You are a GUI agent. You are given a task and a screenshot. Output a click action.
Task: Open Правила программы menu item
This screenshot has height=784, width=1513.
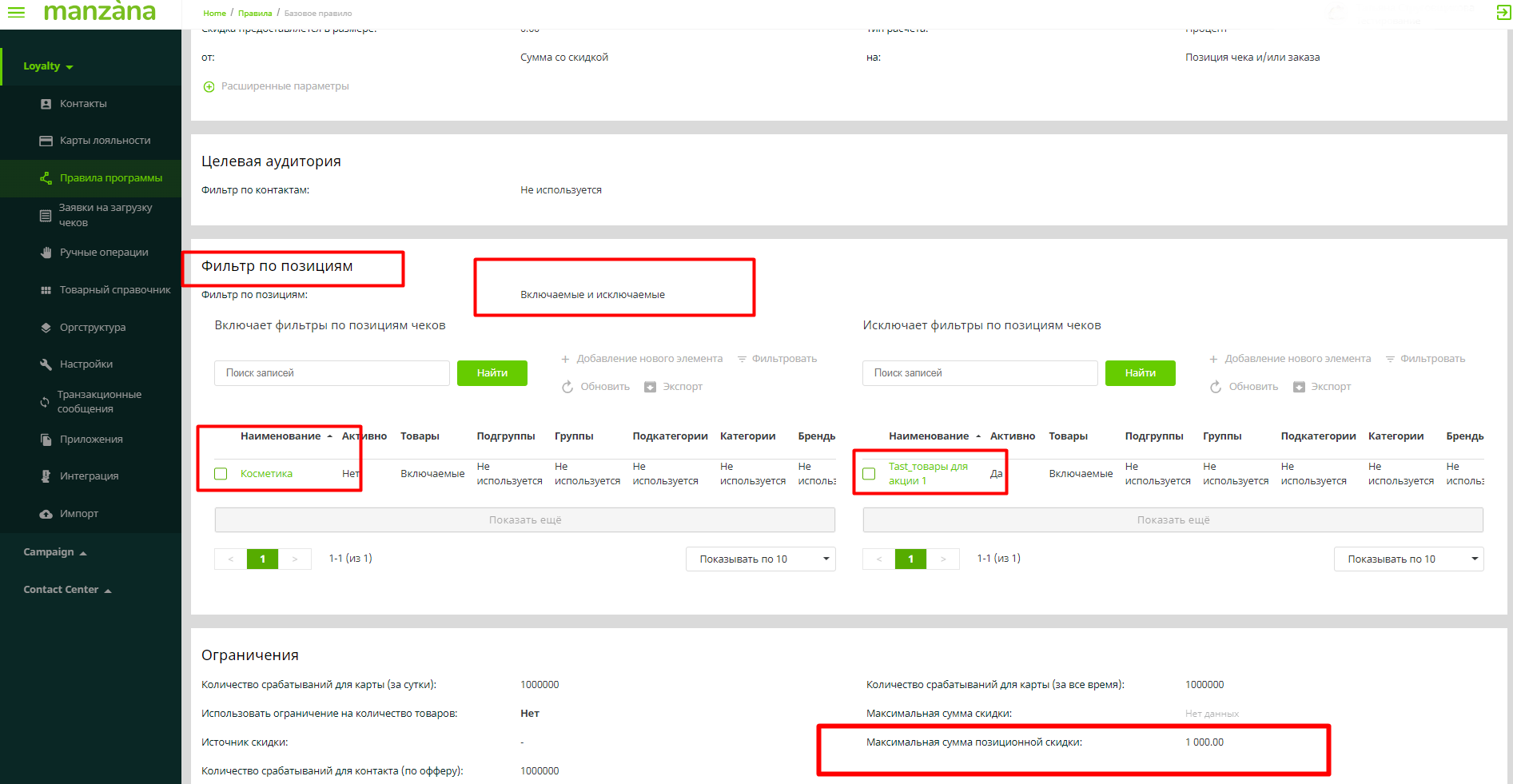click(x=110, y=178)
